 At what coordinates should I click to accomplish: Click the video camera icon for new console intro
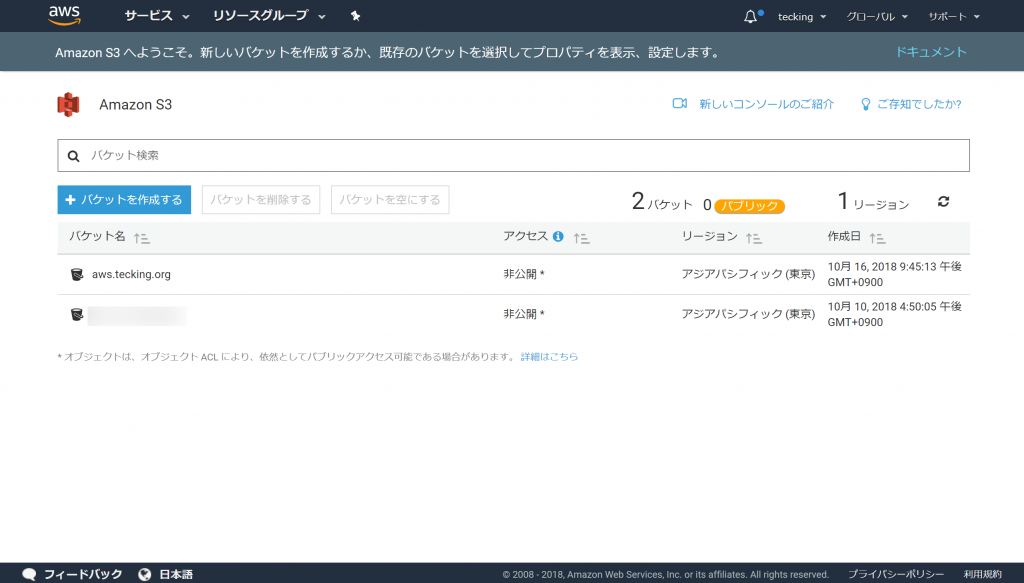pyautogui.click(x=680, y=103)
